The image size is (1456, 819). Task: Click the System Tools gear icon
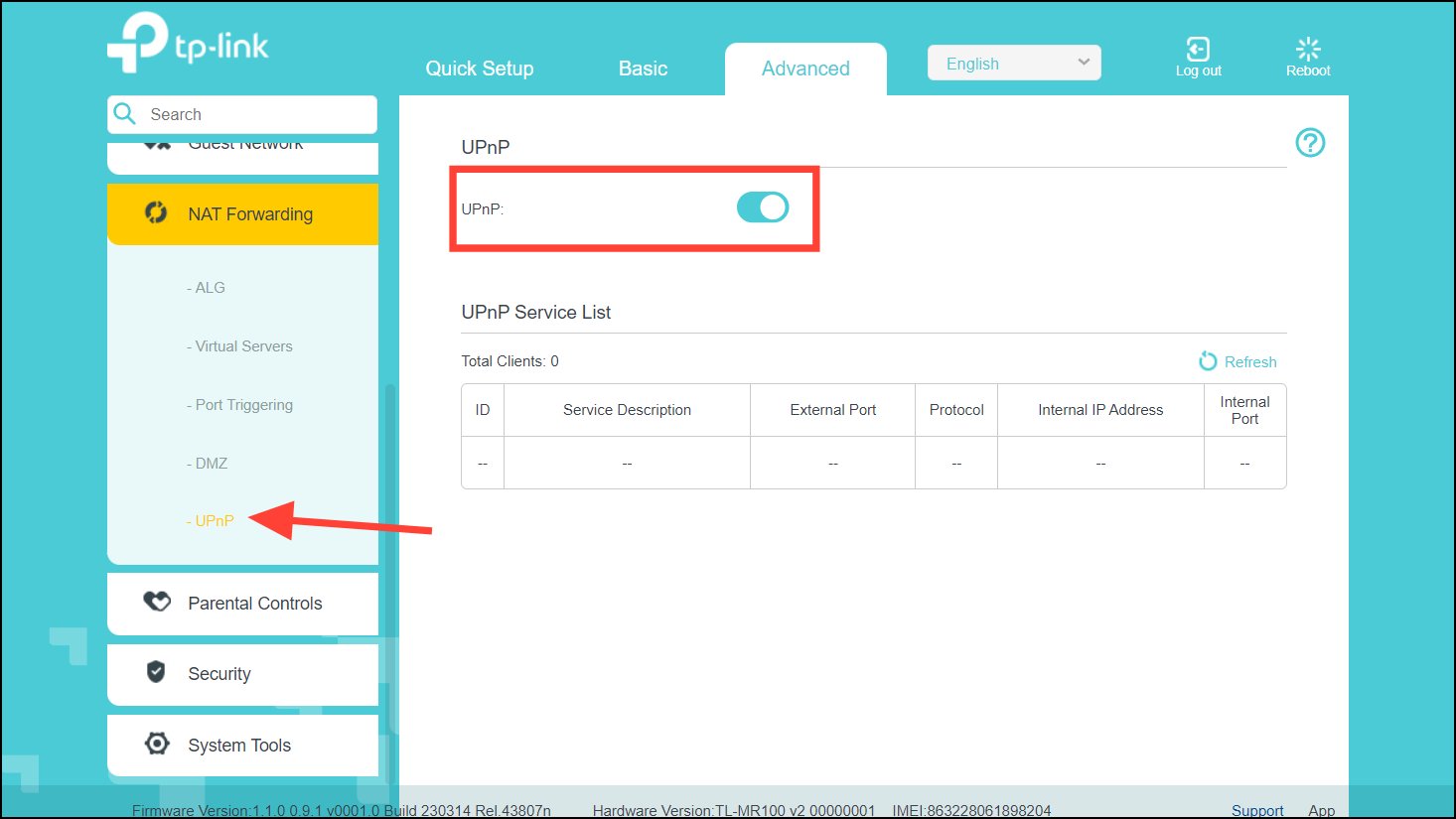[x=157, y=744]
